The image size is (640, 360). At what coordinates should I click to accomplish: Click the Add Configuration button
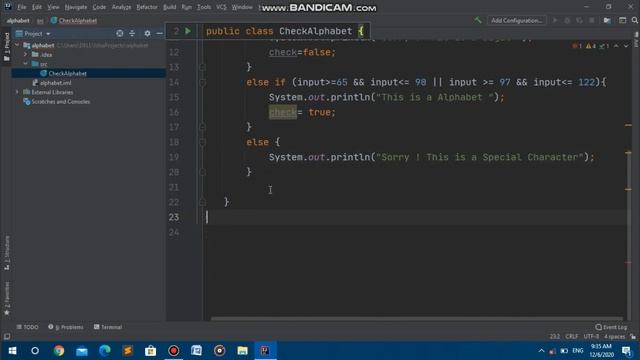516,20
